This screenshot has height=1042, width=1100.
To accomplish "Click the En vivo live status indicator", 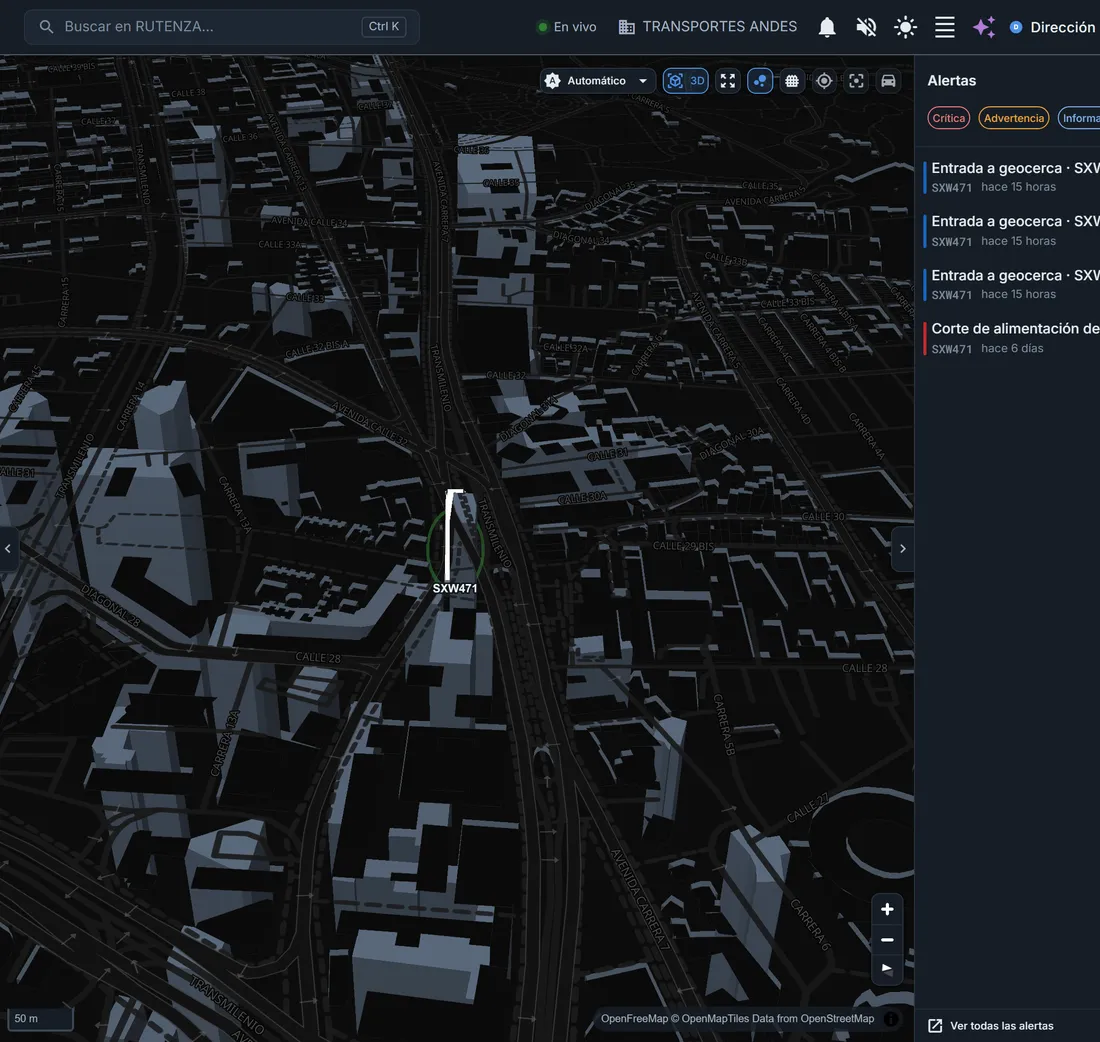I will pyautogui.click(x=567, y=27).
